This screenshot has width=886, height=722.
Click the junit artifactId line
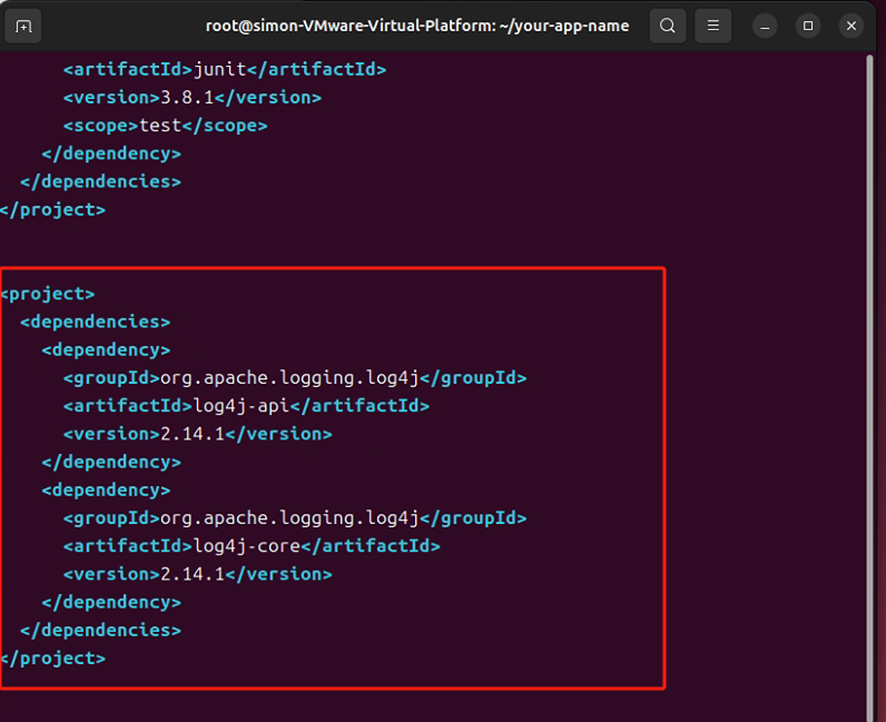click(225, 69)
